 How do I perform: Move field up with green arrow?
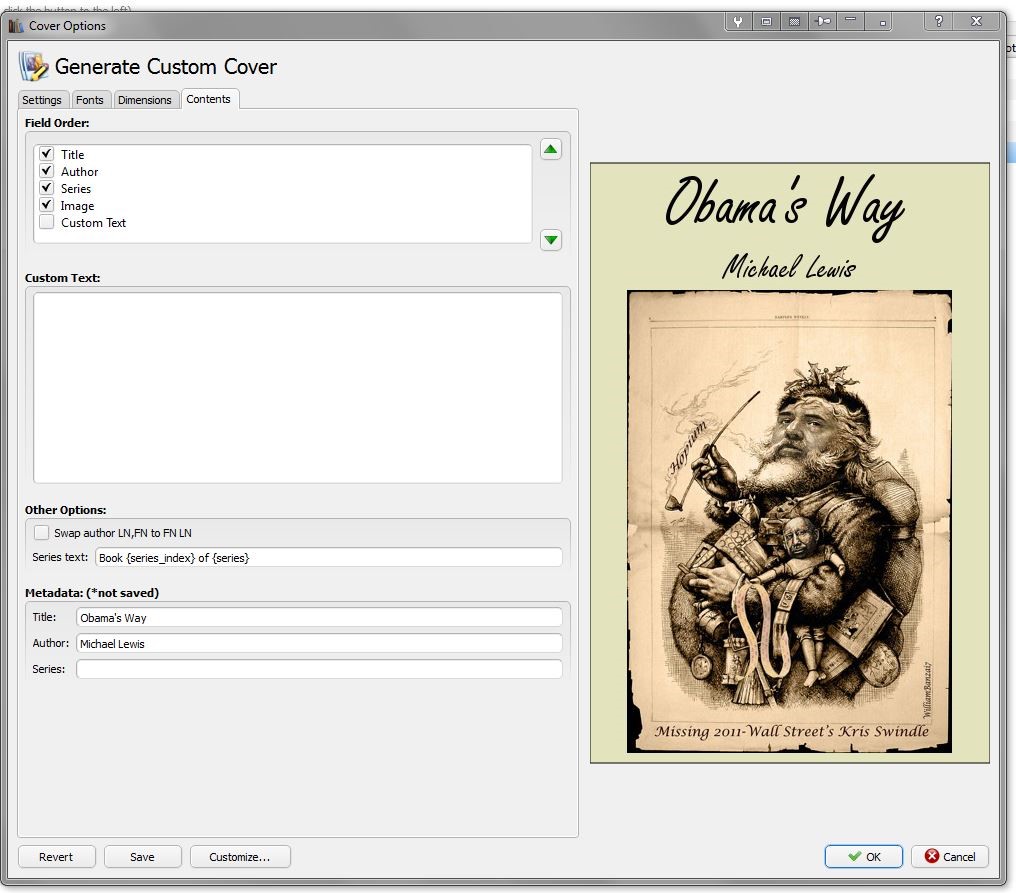551,150
